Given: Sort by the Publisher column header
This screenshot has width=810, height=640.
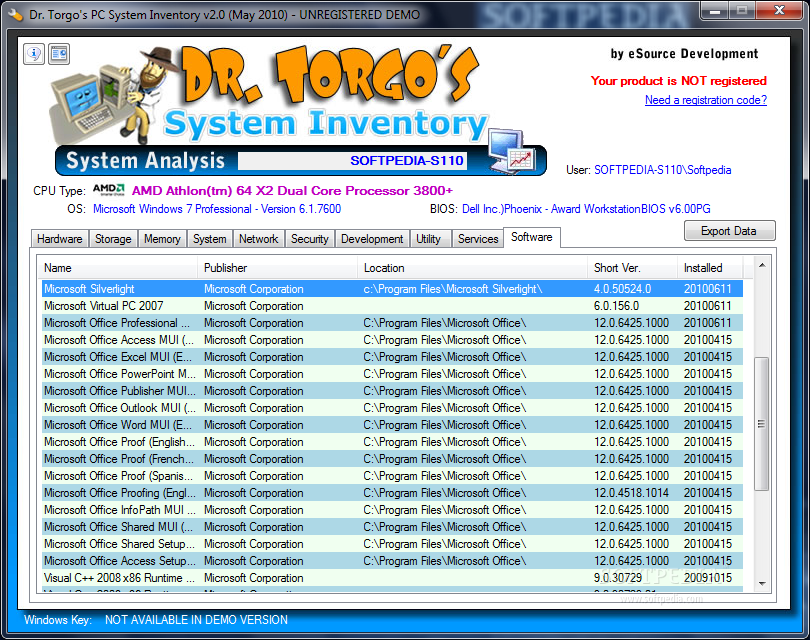Looking at the screenshot, I should (278, 268).
